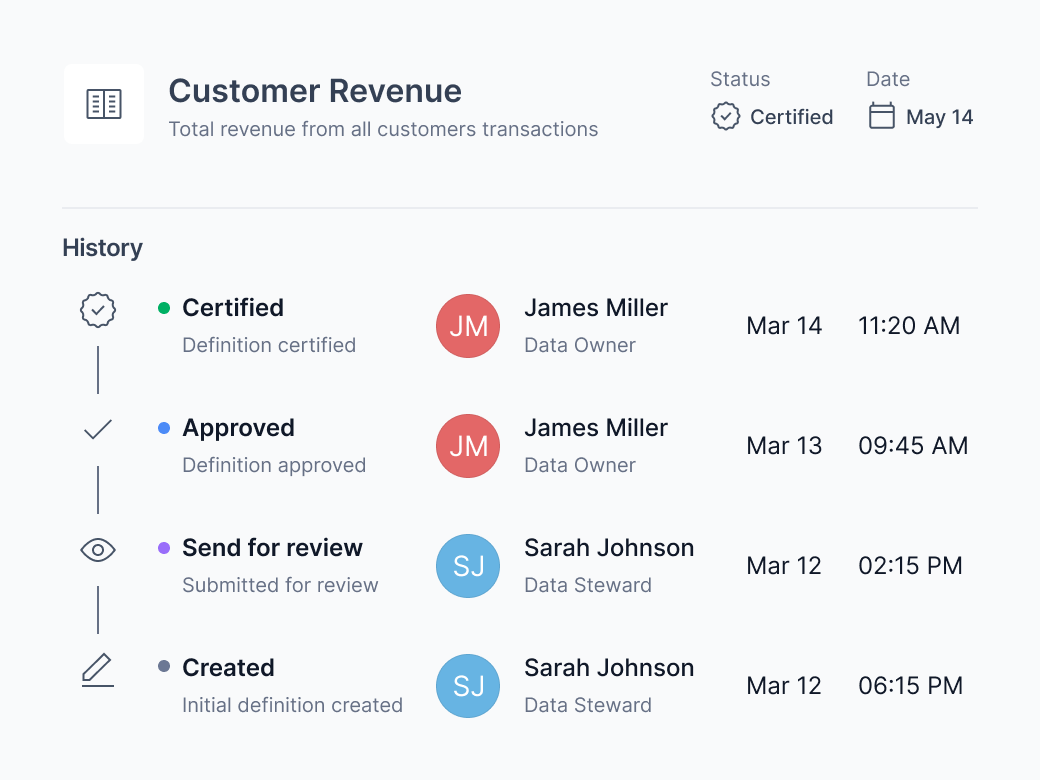Screen dimensions: 1040x780
Task: Click the calendar icon next to May 14
Action: pyautogui.click(x=881, y=115)
